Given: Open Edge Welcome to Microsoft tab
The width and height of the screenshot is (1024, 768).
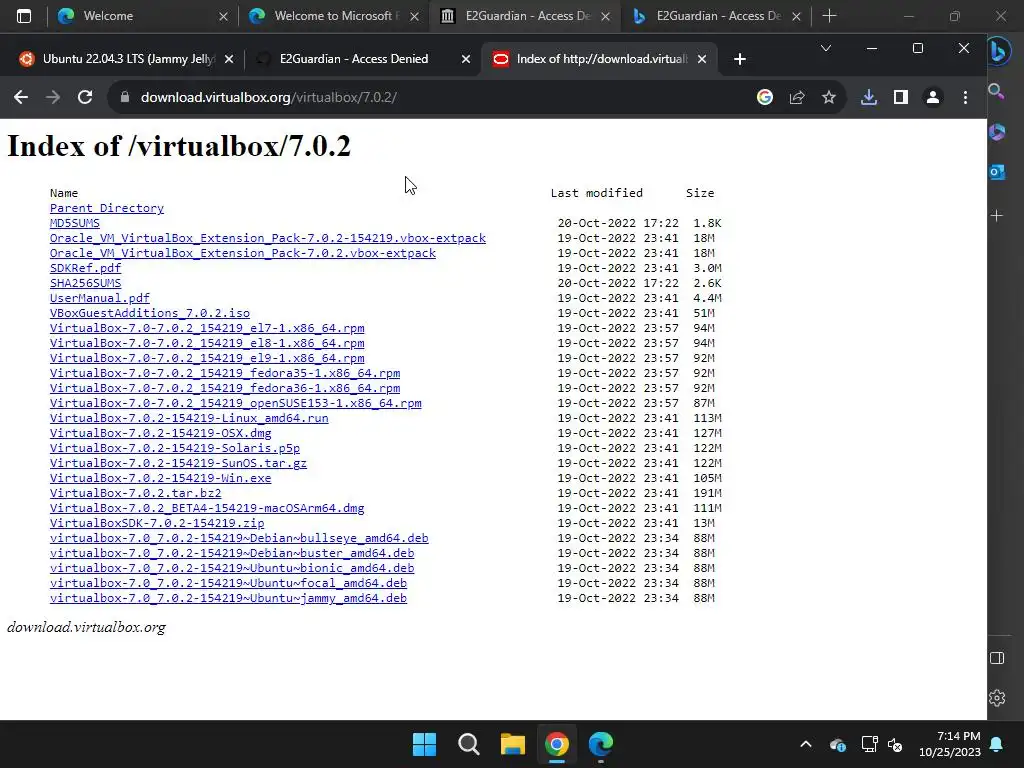Looking at the screenshot, I should click(x=333, y=16).
